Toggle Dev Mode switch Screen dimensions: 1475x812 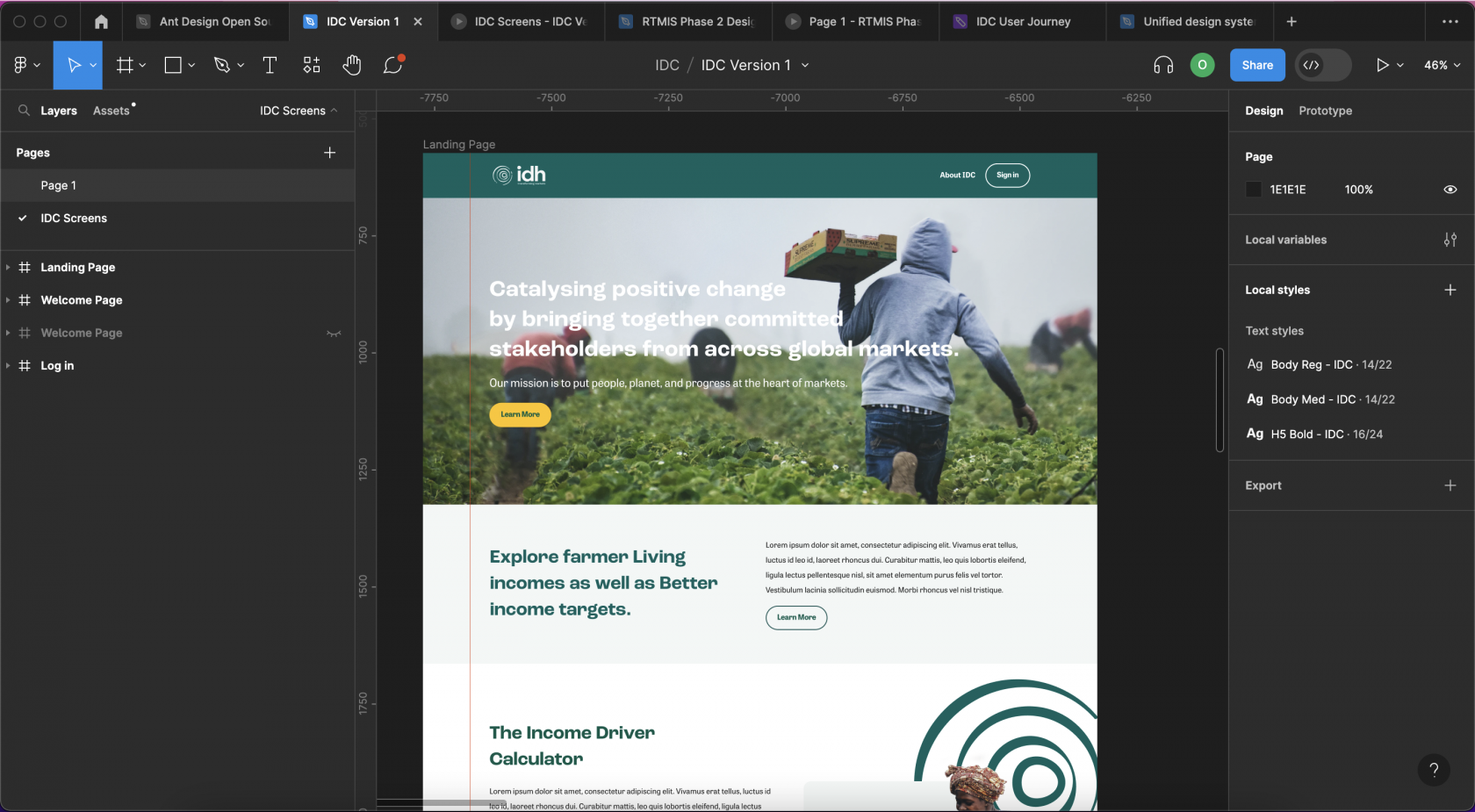(x=1323, y=65)
